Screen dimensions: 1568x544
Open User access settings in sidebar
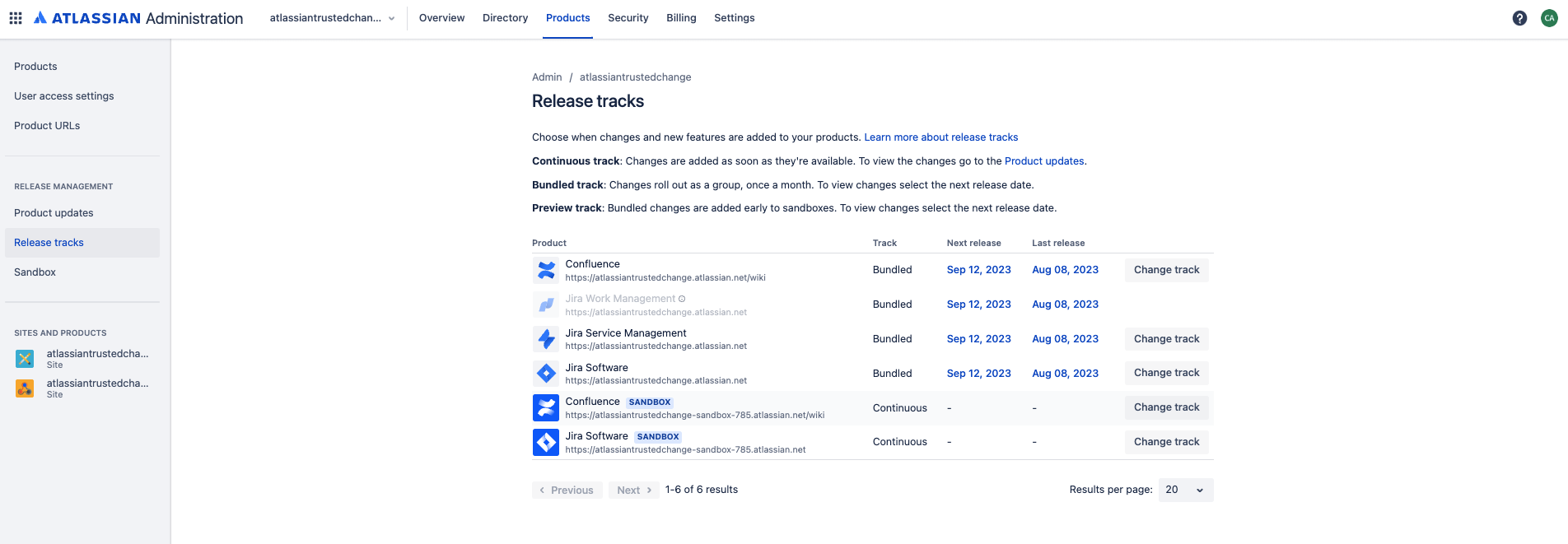pos(82,96)
